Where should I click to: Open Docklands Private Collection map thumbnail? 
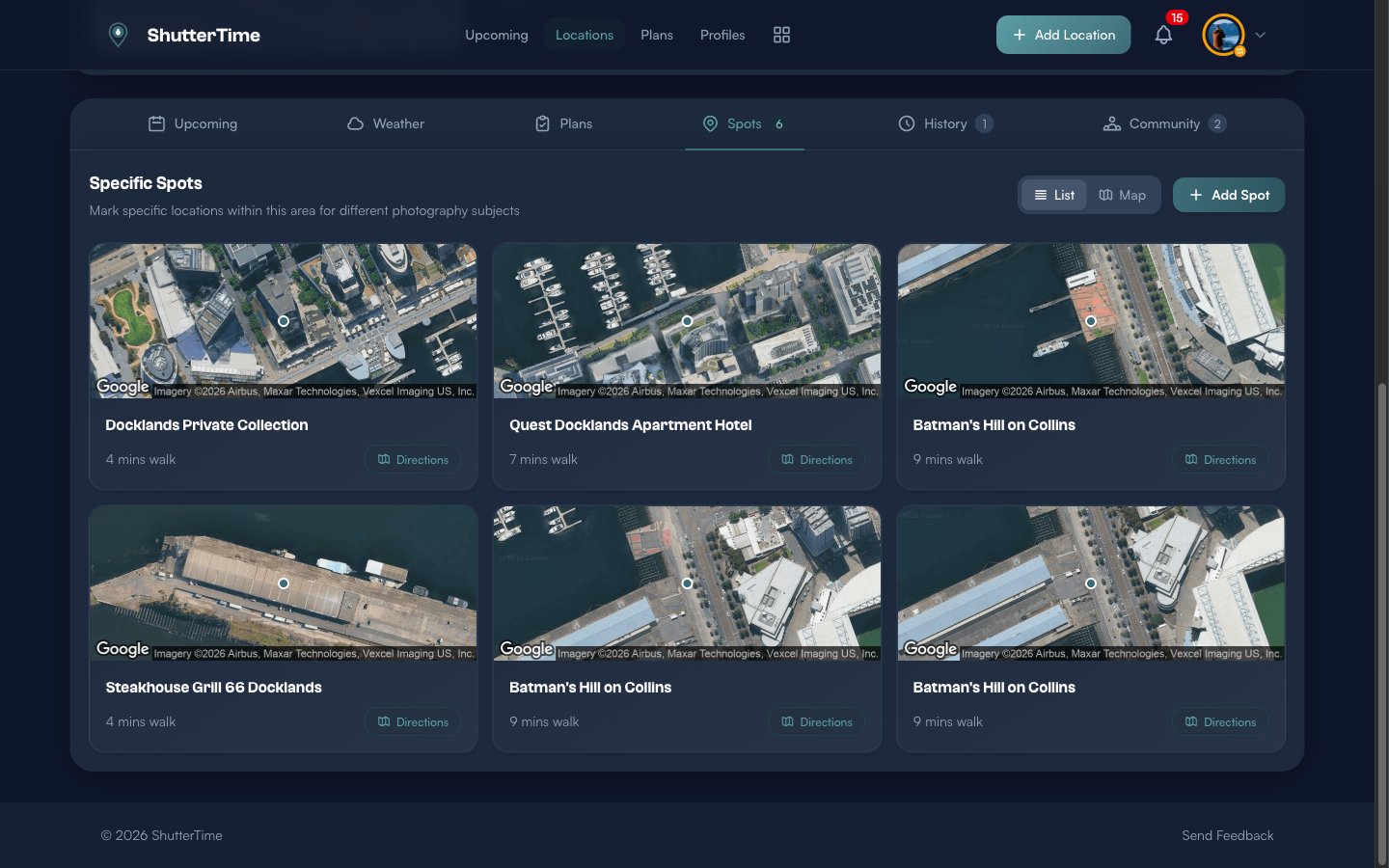(284, 321)
